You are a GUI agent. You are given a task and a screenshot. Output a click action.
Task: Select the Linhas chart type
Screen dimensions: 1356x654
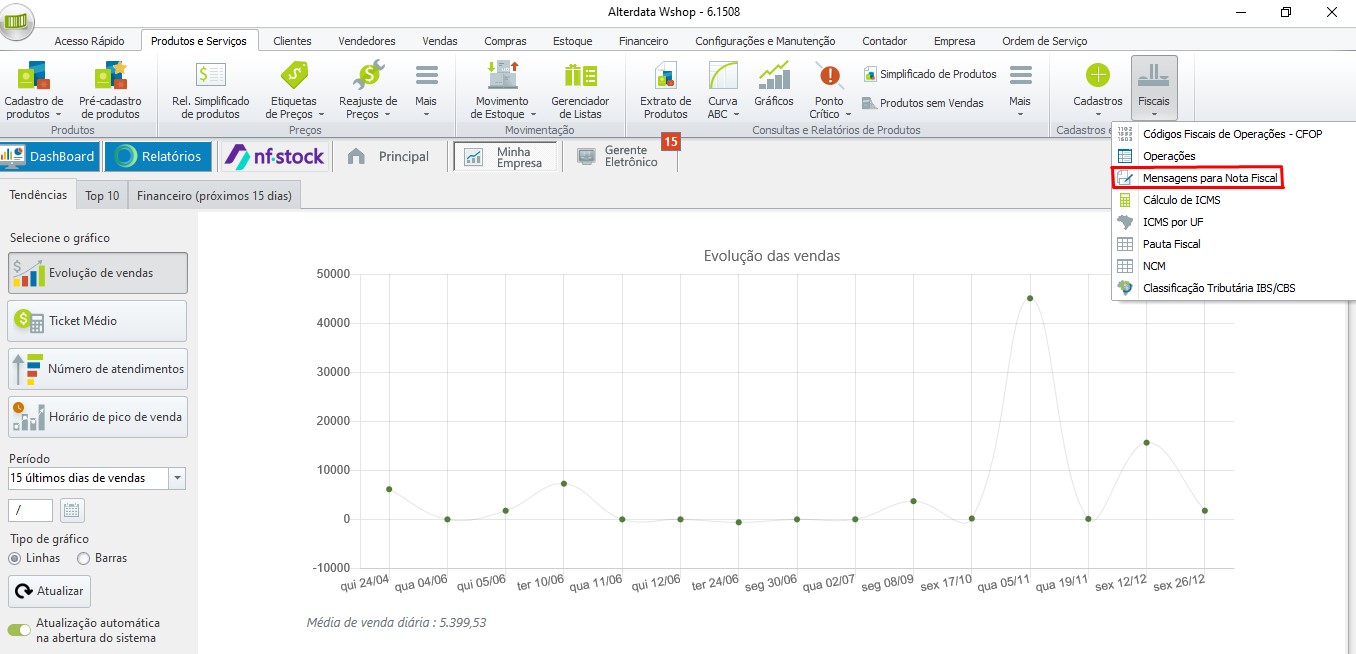click(x=16, y=558)
